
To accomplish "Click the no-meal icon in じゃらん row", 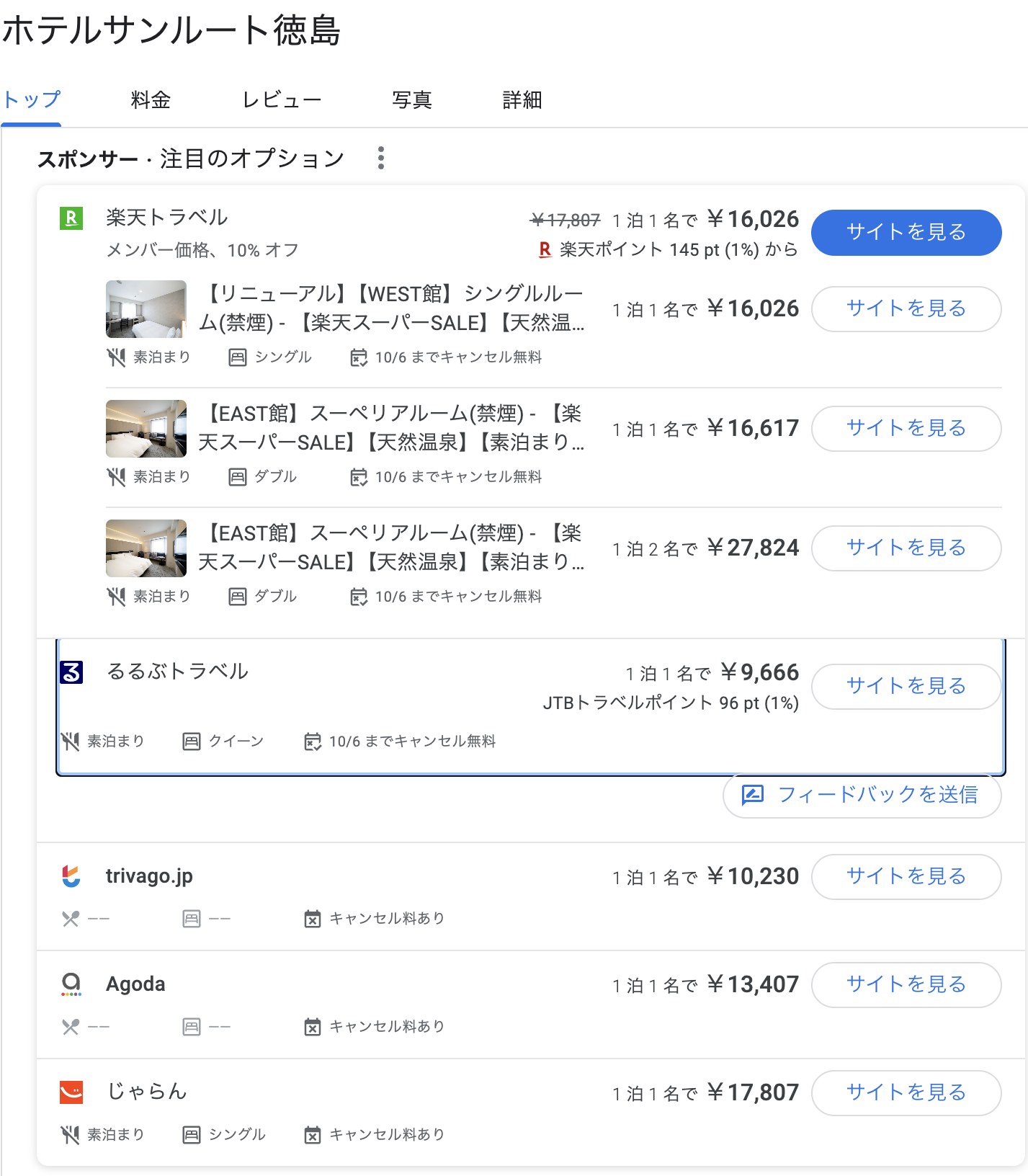I will 70,1135.
